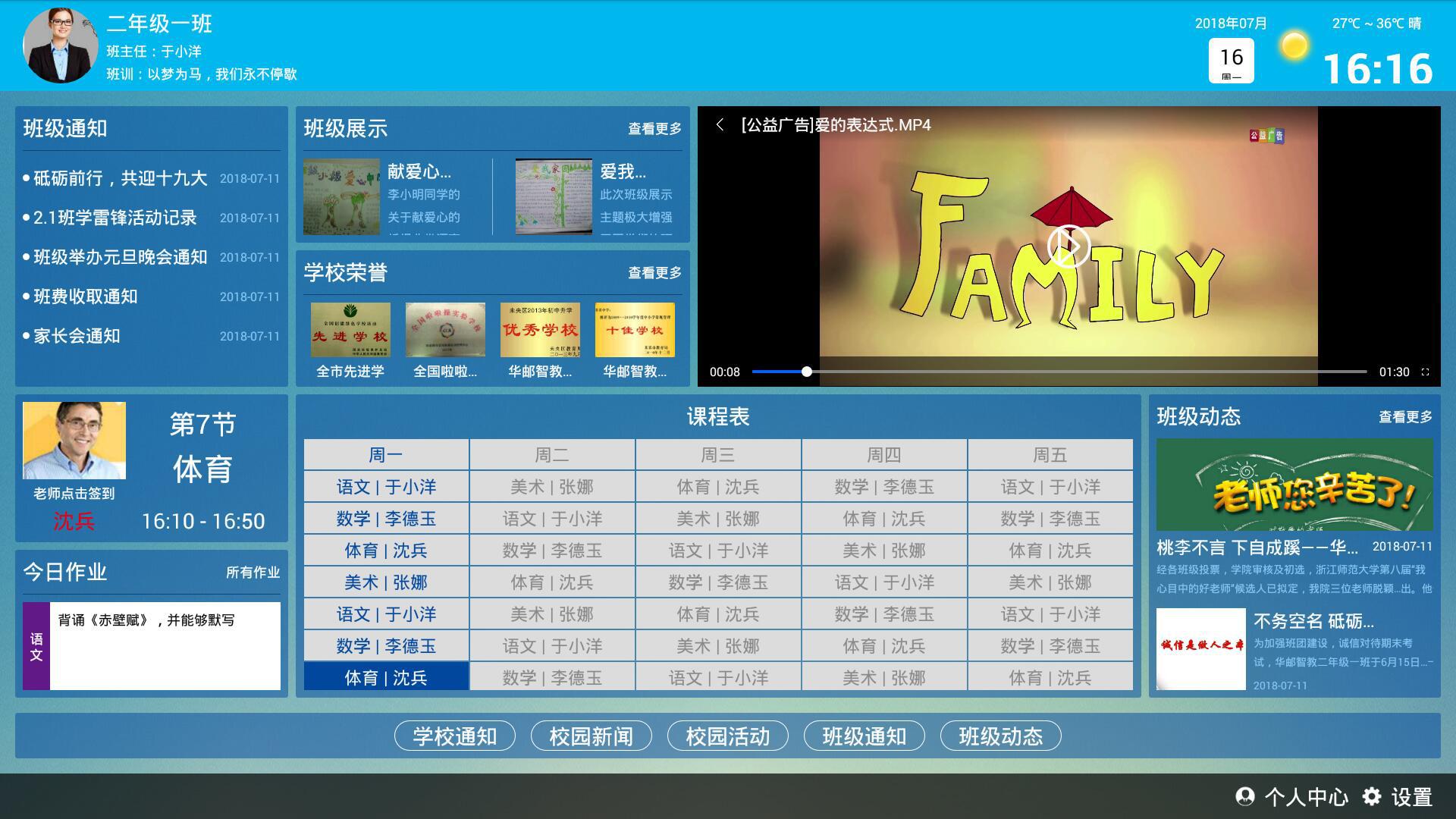The image size is (1456, 819).
Task: Open the 献爱心 artwork thumbnail
Action: pyautogui.click(x=342, y=196)
